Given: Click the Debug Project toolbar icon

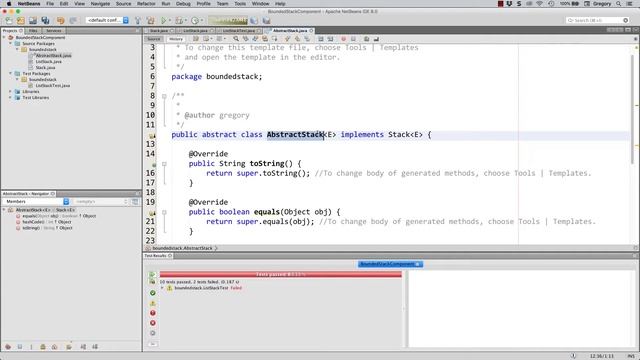Looking at the screenshot, I should (x=178, y=20).
